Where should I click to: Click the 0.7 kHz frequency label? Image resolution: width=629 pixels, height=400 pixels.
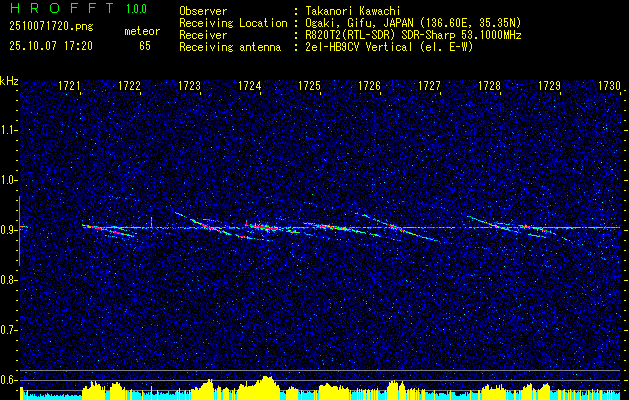7,330
